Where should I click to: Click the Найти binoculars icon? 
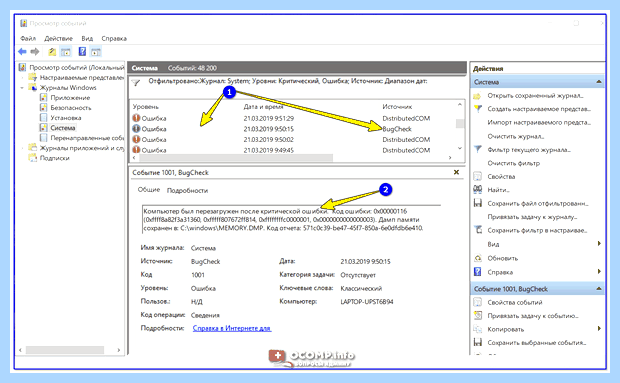click(478, 189)
